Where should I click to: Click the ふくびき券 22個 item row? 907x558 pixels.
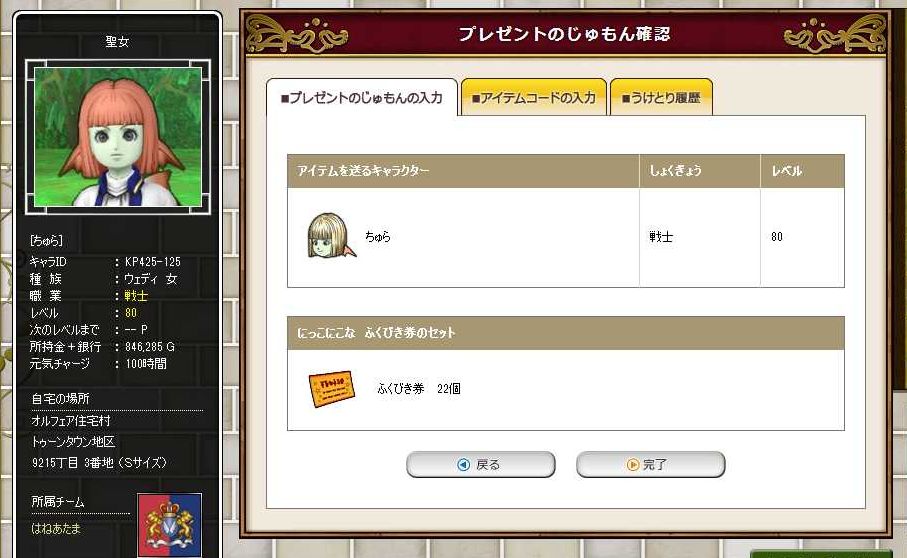(x=566, y=390)
